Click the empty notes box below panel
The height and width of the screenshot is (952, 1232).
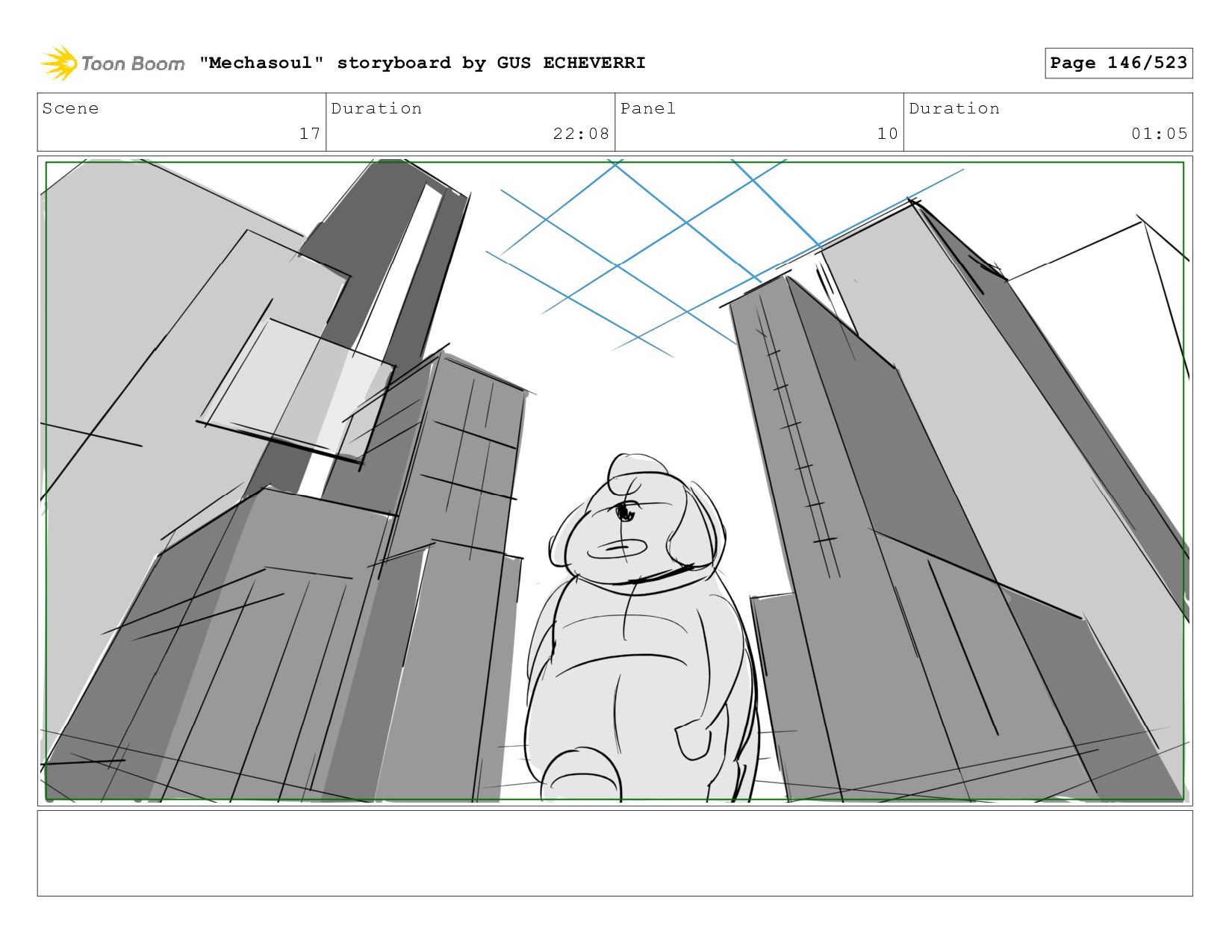pos(615,853)
